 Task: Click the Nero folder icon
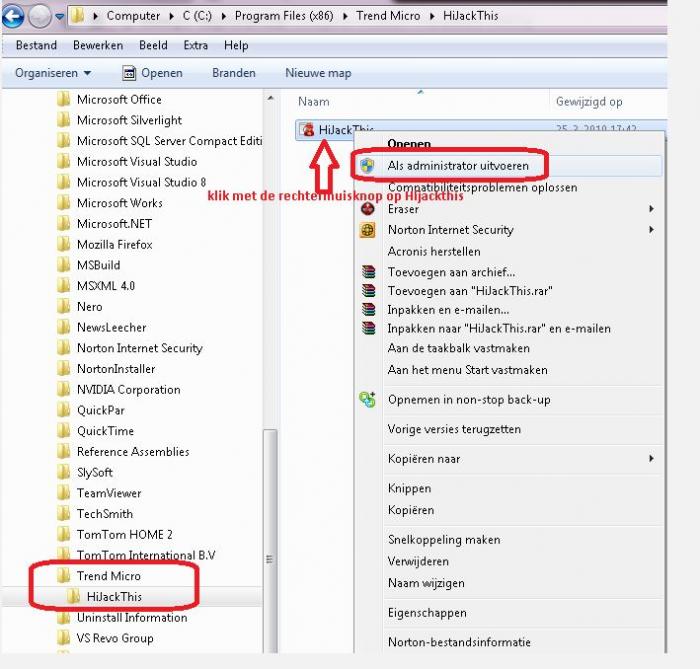pyautogui.click(x=64, y=307)
